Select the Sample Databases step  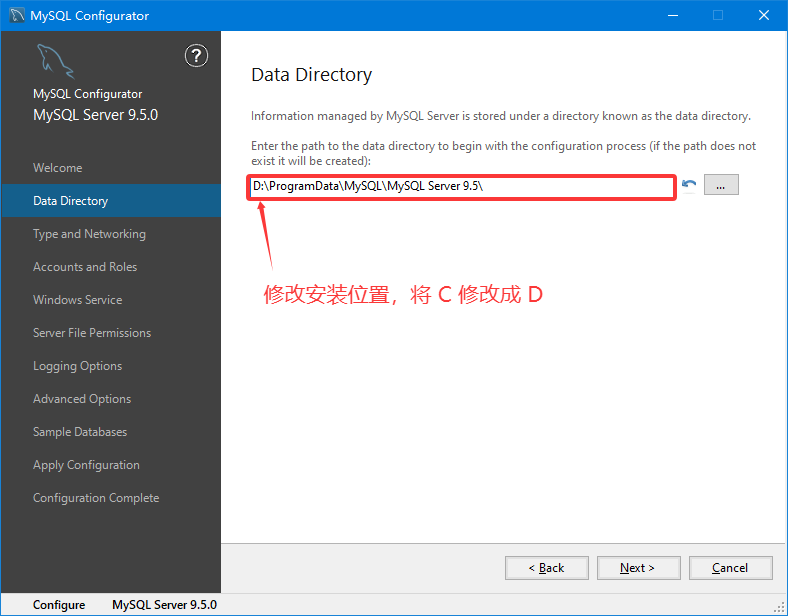(x=111, y=432)
